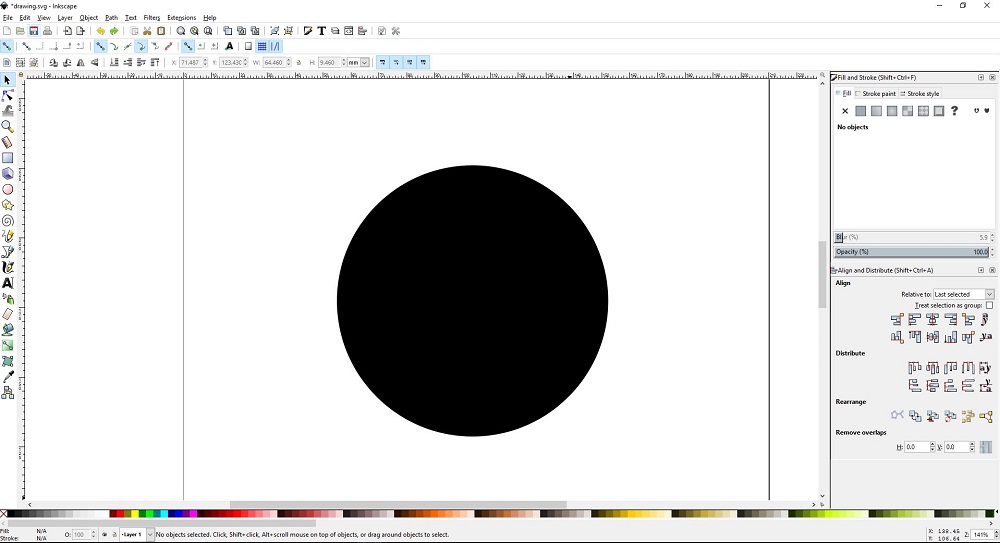The image size is (1000, 543).
Task: Select the Spray tool
Action: tap(8, 299)
